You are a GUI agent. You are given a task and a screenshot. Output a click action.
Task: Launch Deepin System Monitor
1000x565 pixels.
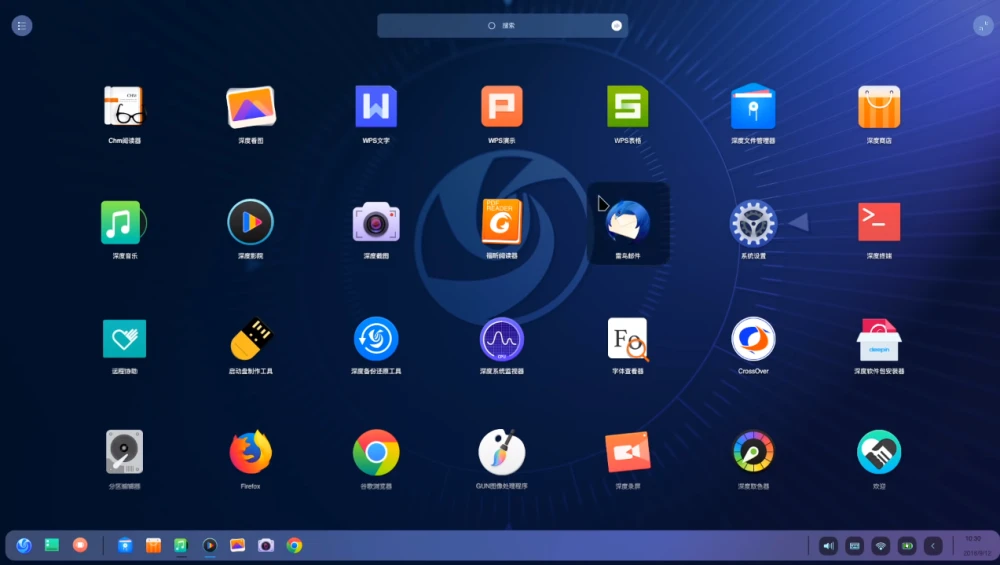[502, 339]
